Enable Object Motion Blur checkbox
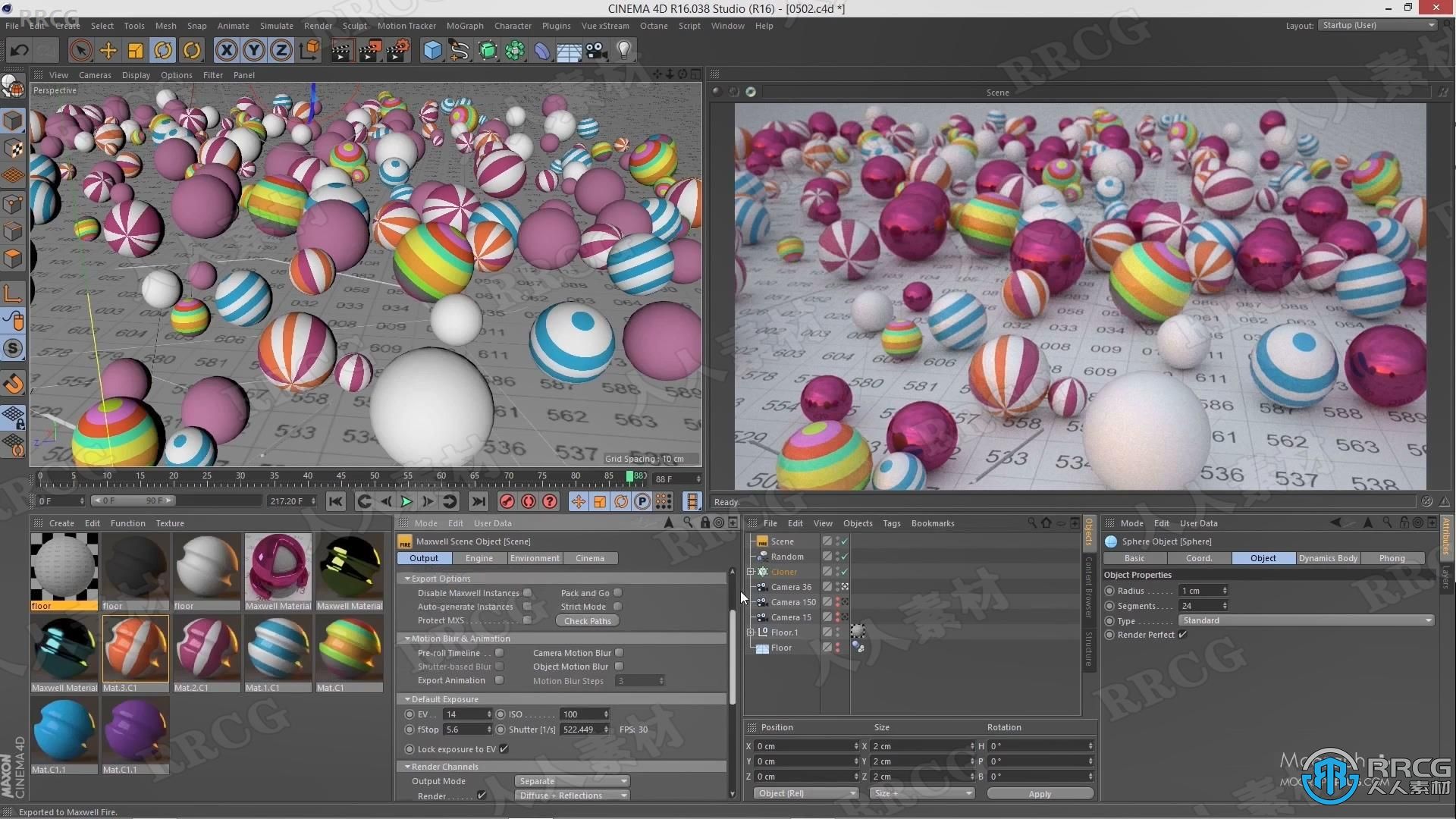 pyautogui.click(x=620, y=667)
